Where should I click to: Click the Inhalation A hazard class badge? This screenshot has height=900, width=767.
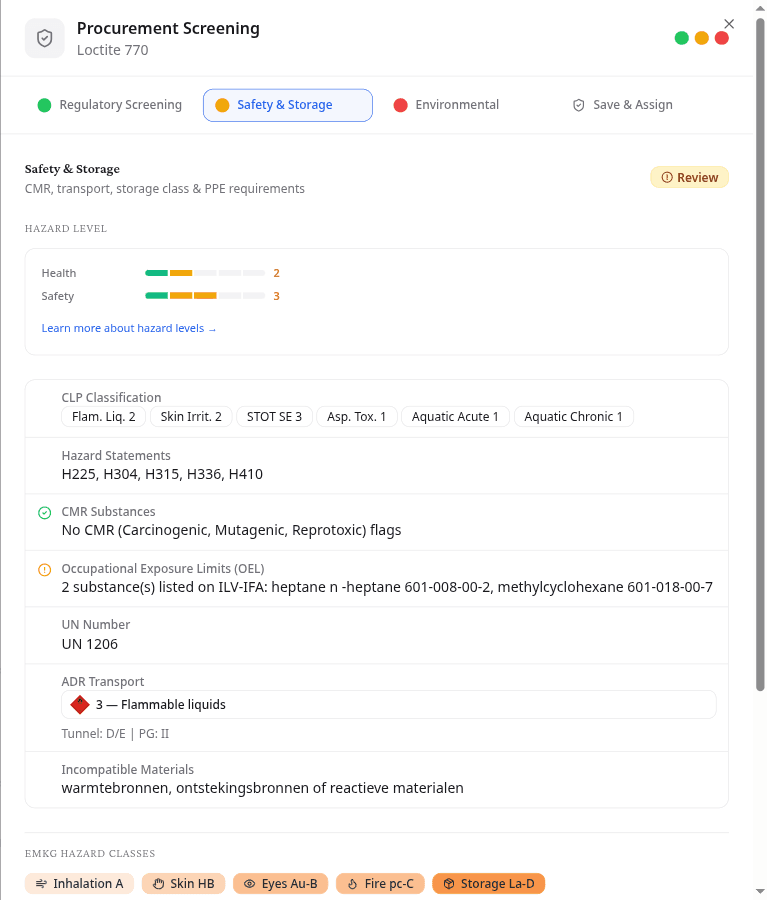pos(79,884)
